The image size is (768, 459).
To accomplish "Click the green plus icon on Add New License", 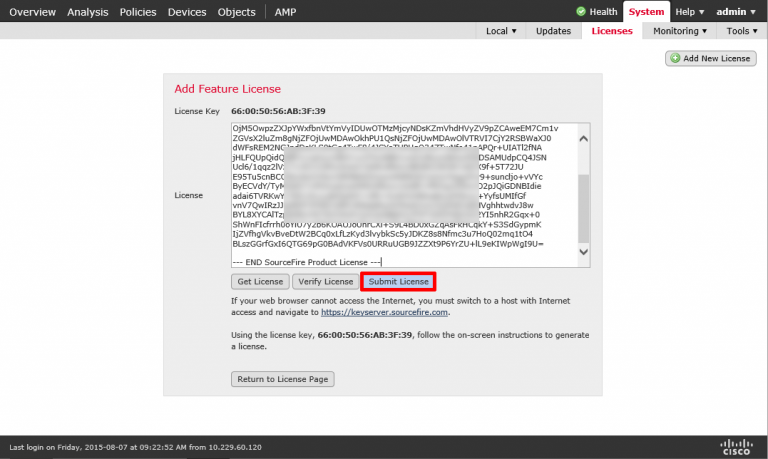I will pos(675,58).
